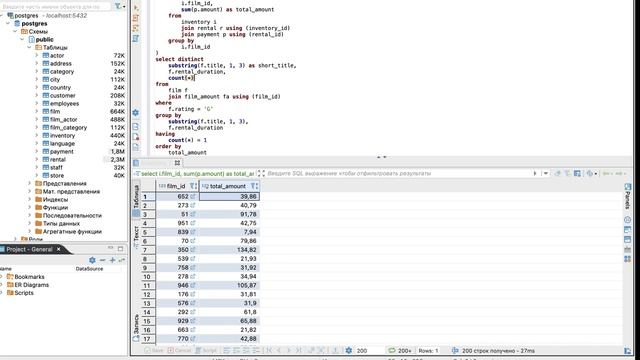Open the filter history dropdown arrow
The height and width of the screenshot is (360, 640).
coord(546,173)
